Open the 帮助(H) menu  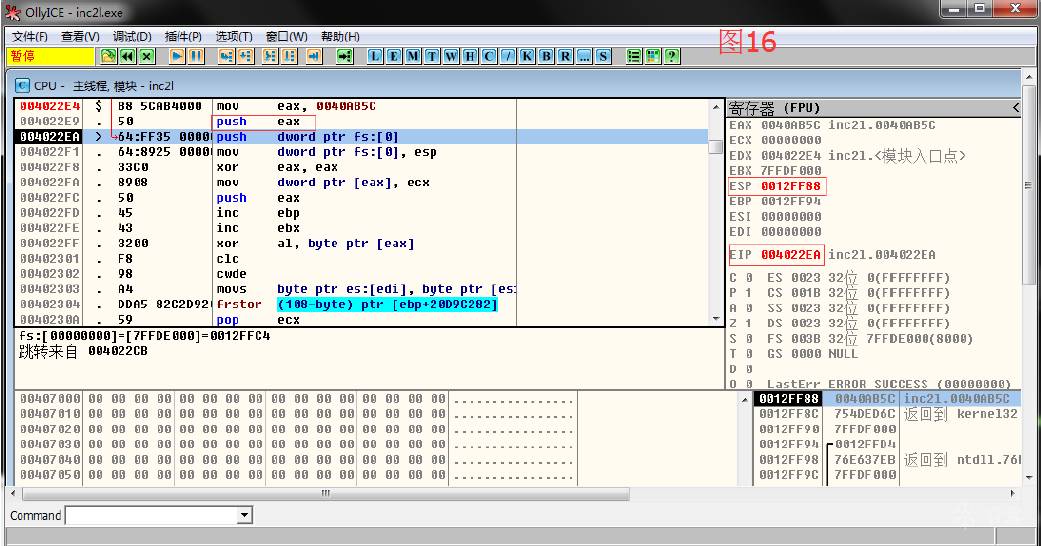click(340, 37)
